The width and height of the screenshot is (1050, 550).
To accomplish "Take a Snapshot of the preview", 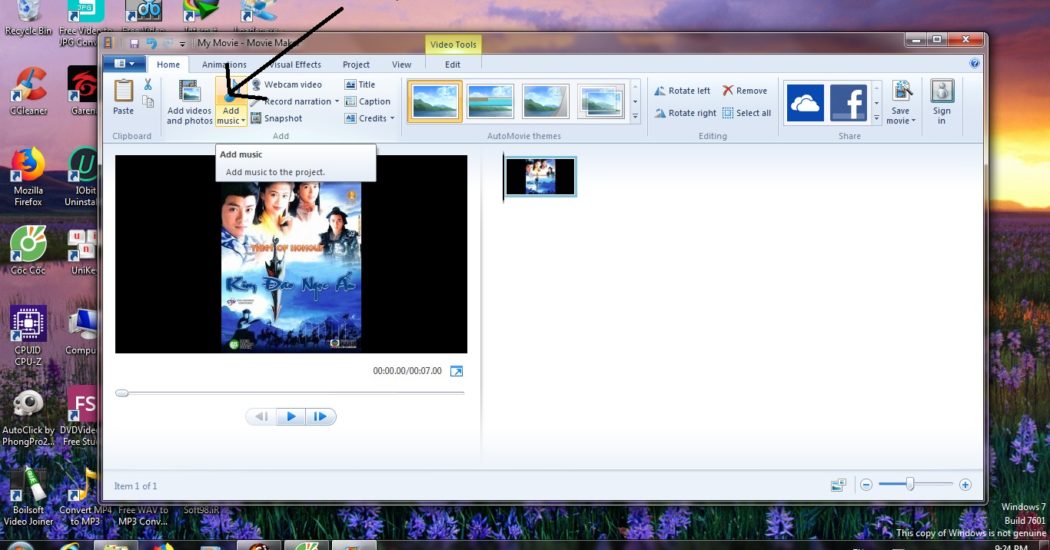I will (277, 118).
